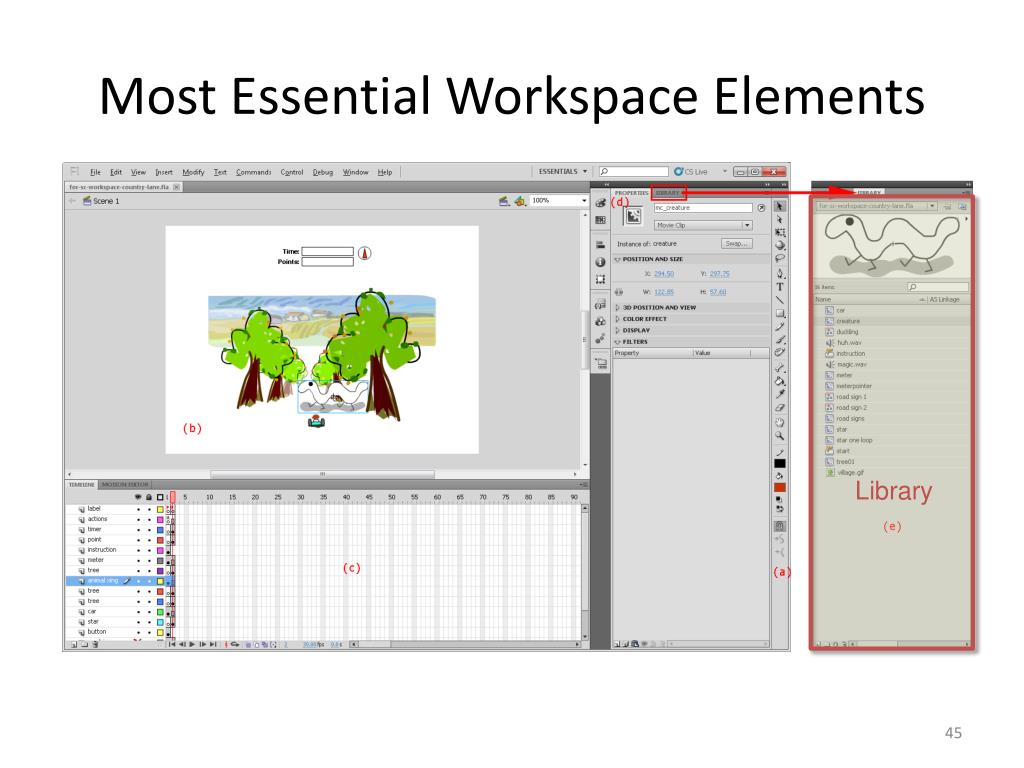1024x768 pixels.
Task: Collapse the POSITION AND SIZE section
Action: [x=618, y=259]
